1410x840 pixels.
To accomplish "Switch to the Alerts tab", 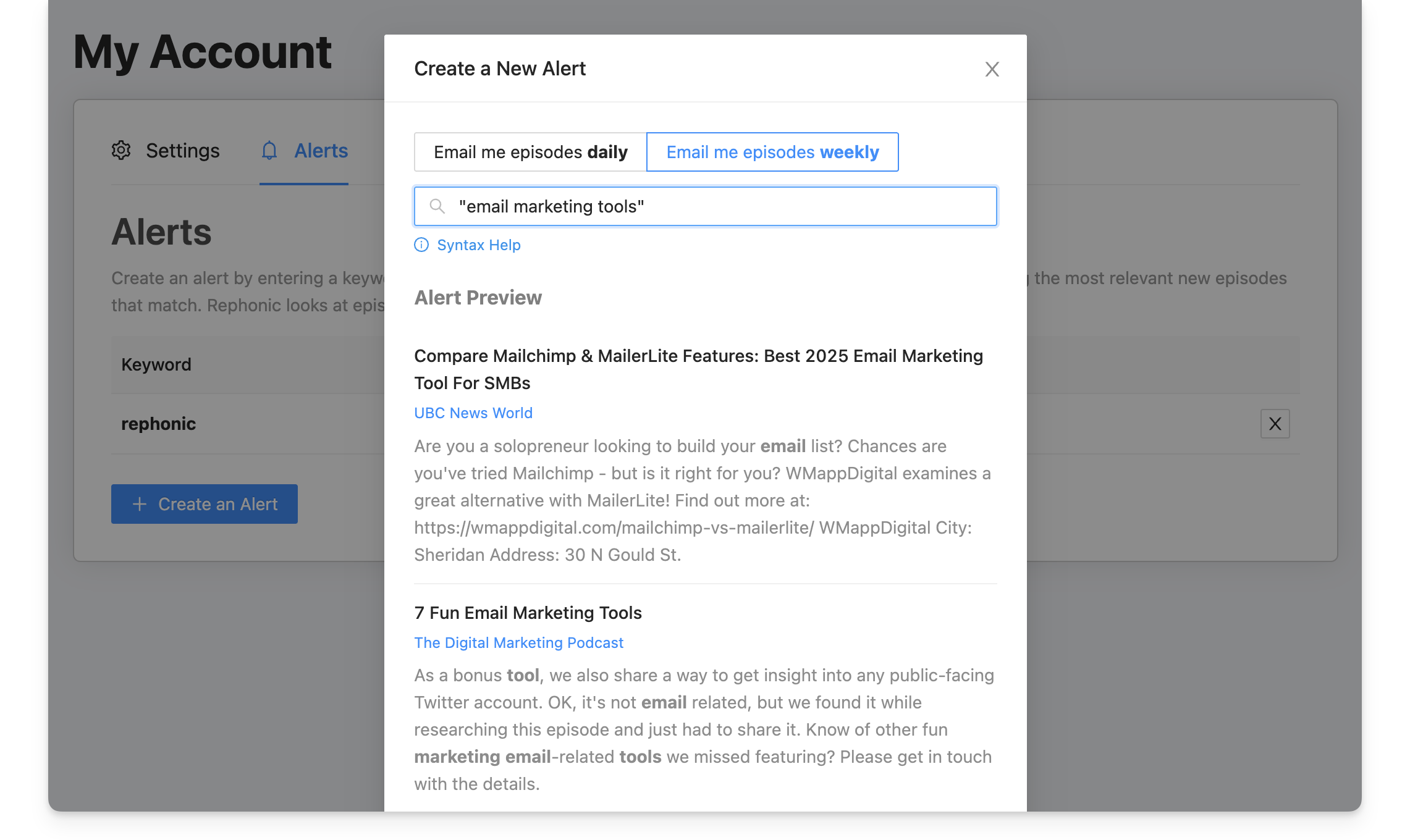I will (x=321, y=151).
